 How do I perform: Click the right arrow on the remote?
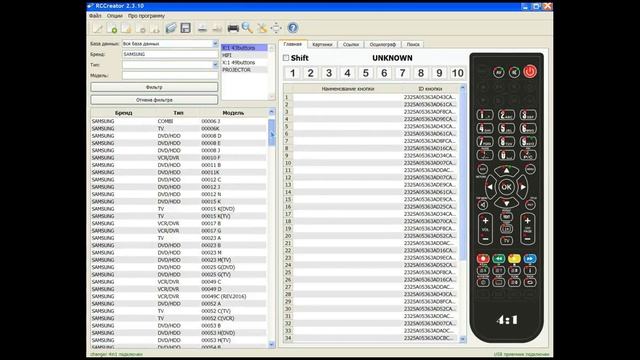pos(522,187)
